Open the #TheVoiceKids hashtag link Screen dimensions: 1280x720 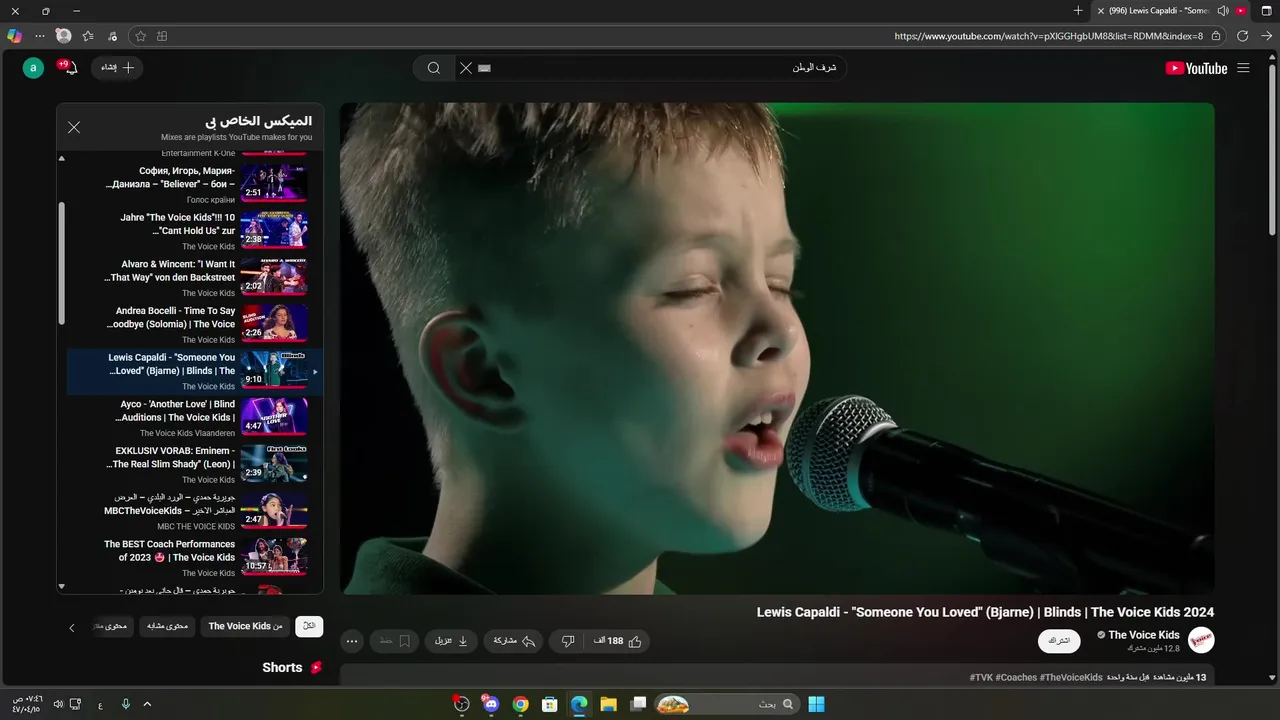[x=1071, y=677]
